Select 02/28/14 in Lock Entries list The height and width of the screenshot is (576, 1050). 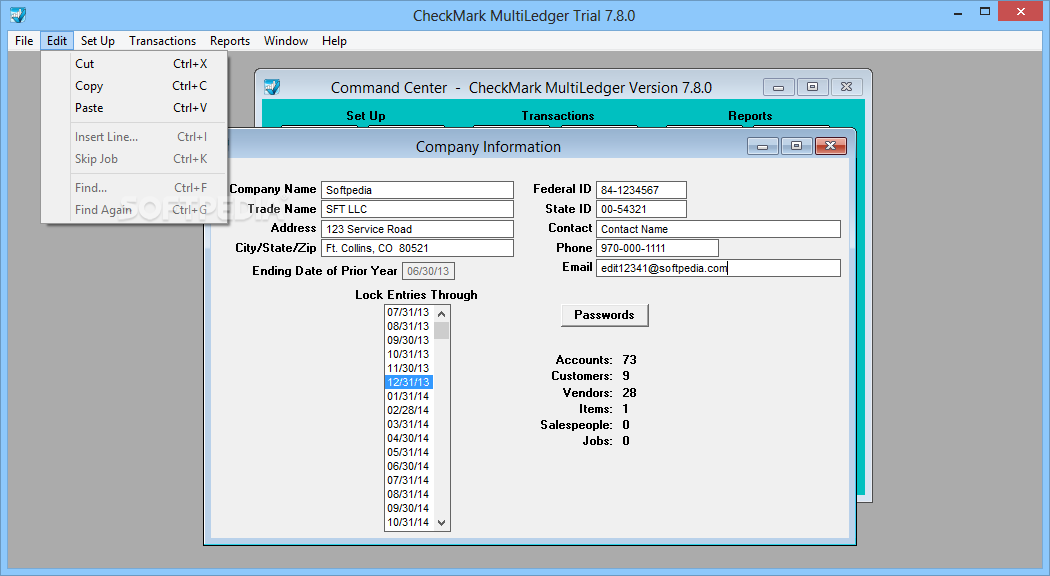pos(408,411)
